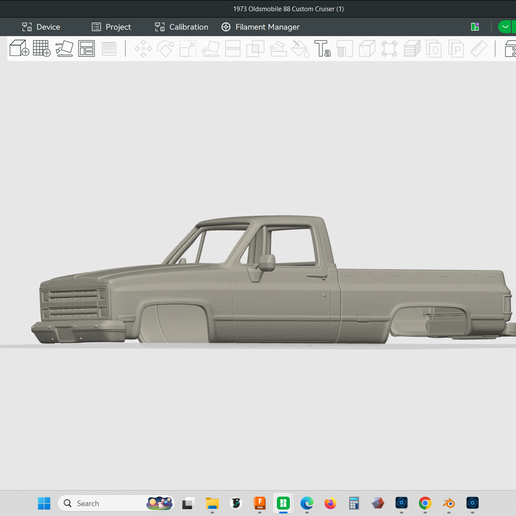Click the bounding-box corners toolbar icon
The height and width of the screenshot is (516, 516).
coord(389,49)
